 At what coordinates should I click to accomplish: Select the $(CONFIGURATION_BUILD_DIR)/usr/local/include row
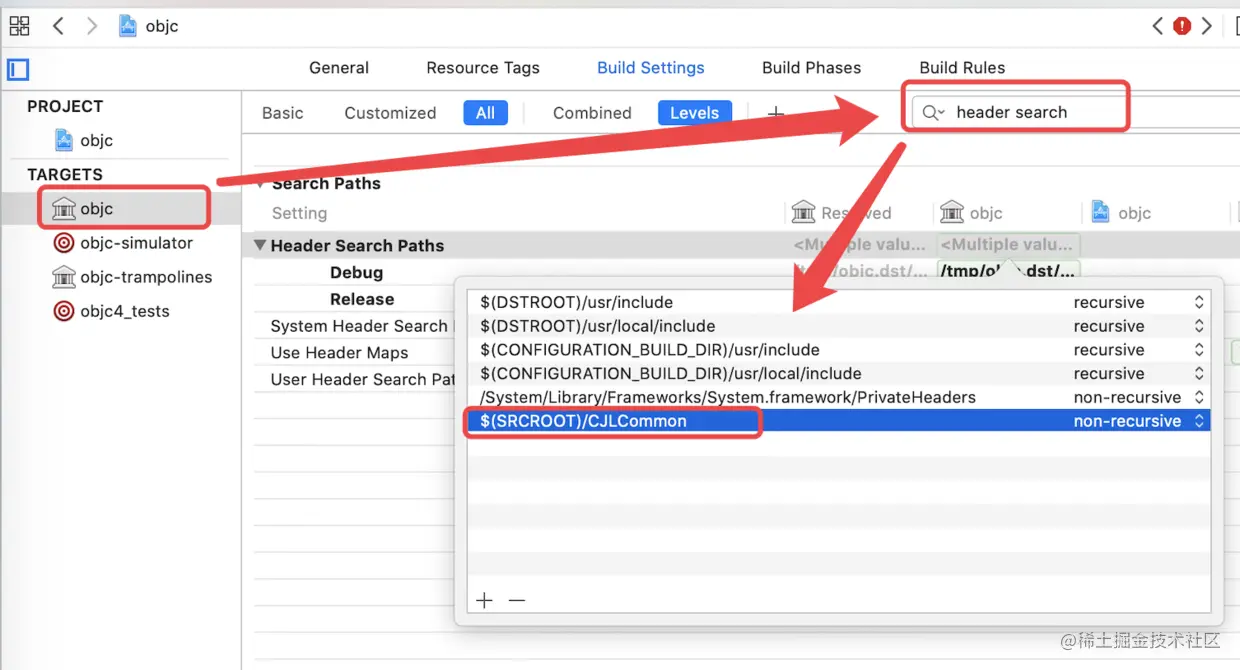[x=839, y=373]
